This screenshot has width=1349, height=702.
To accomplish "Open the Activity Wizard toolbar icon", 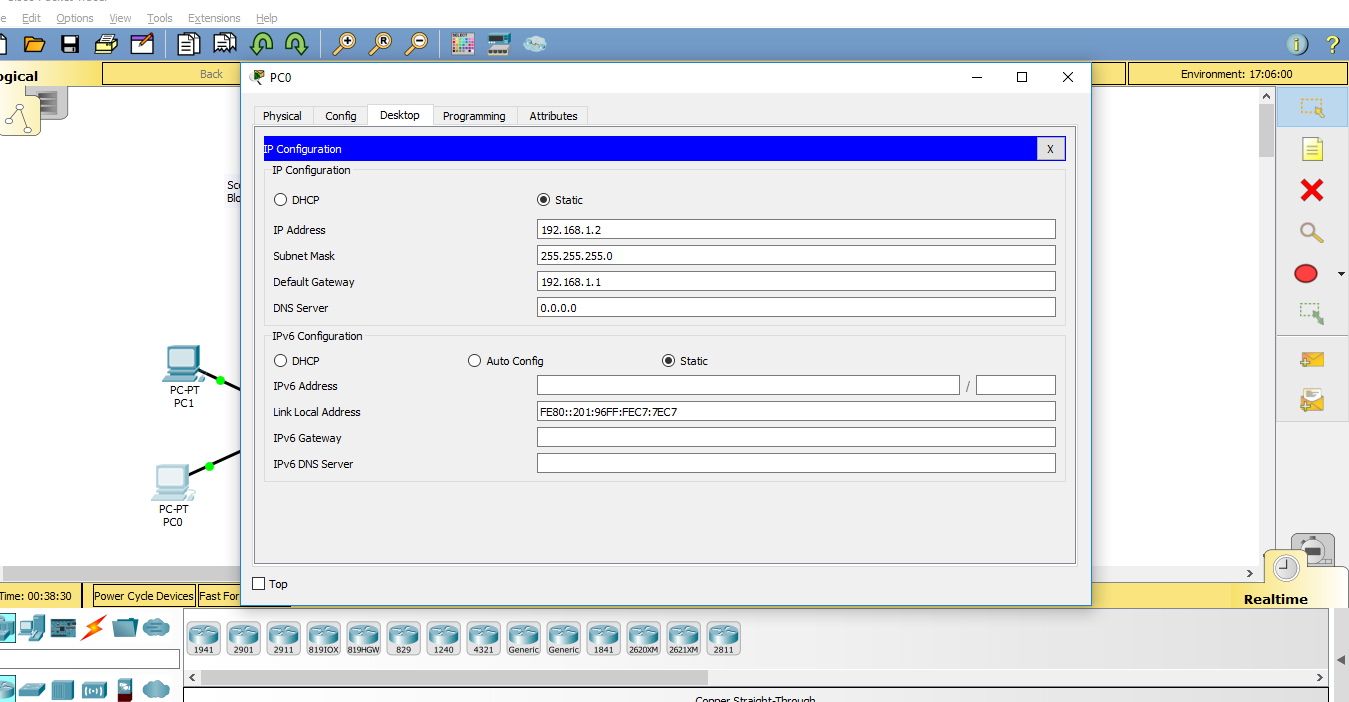I will 142,44.
